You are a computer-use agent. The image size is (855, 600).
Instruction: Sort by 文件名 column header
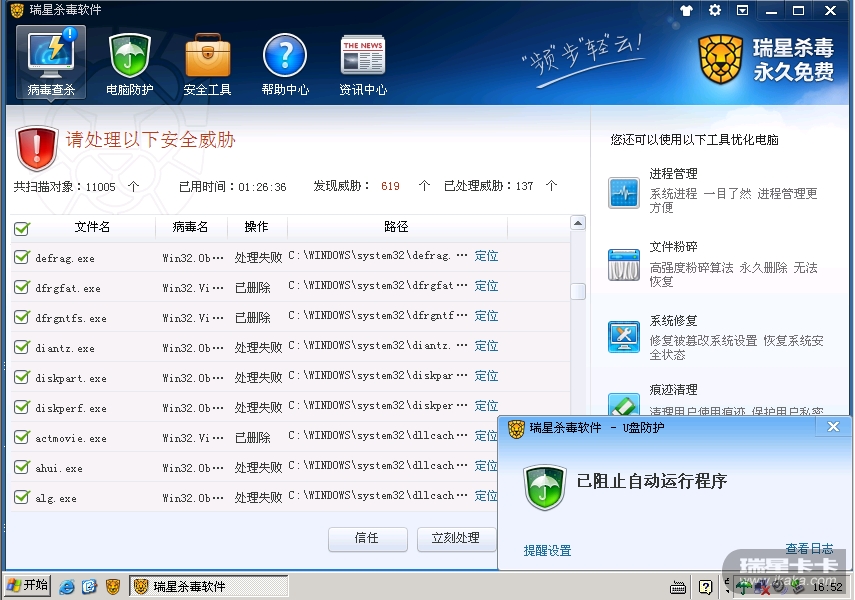pos(92,227)
